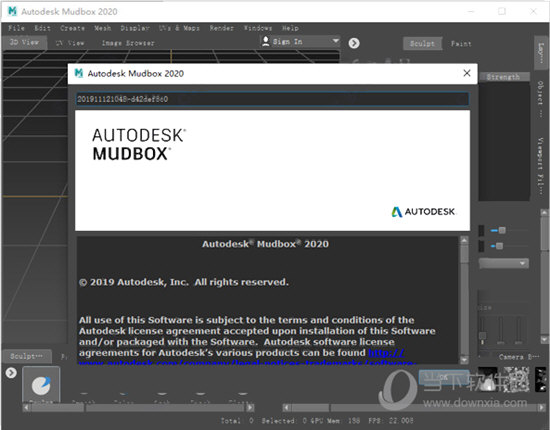Pick the third stamp thumbnail at edge
Screen dimensions: 550x430
(x=541, y=379)
